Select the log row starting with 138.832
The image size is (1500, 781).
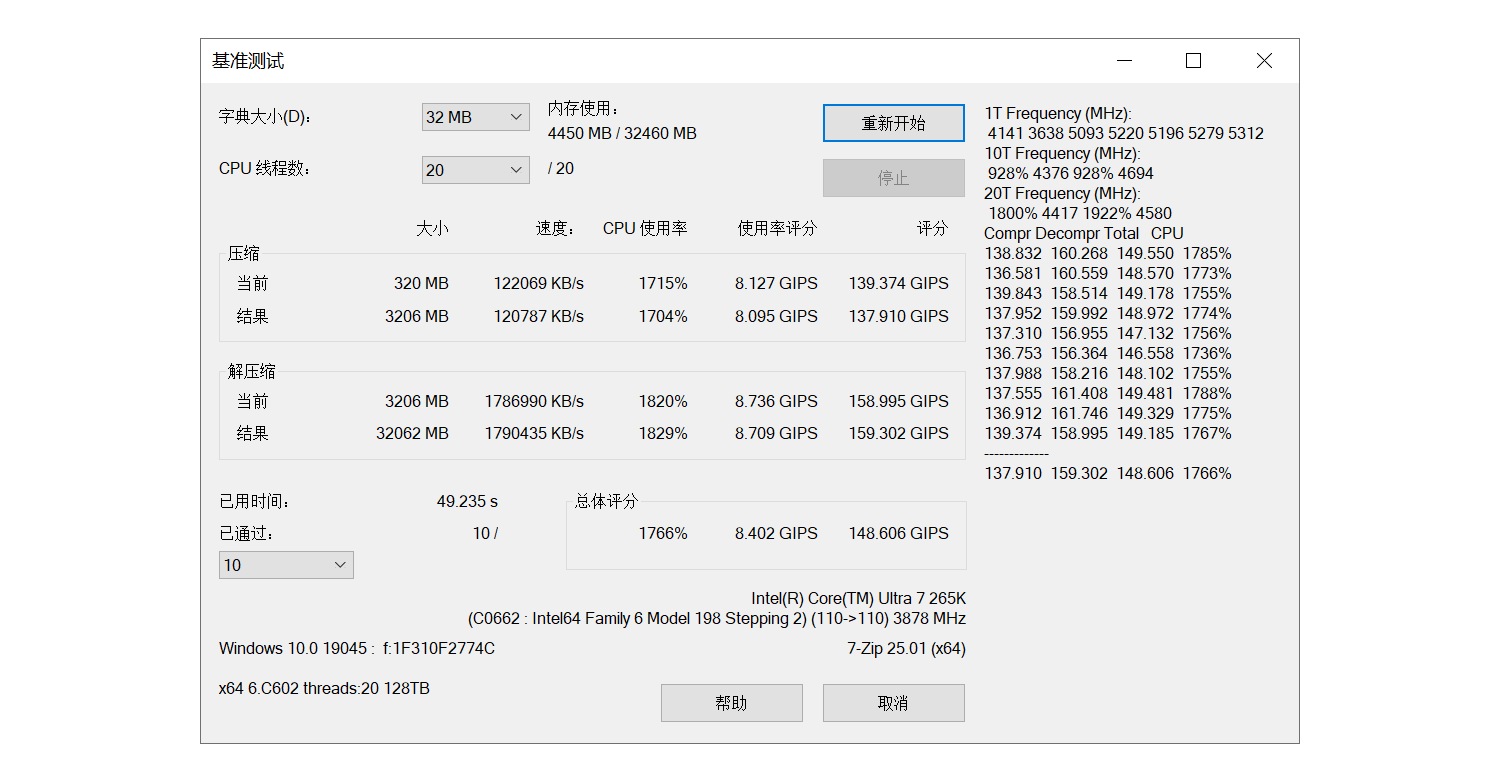click(x=1108, y=253)
